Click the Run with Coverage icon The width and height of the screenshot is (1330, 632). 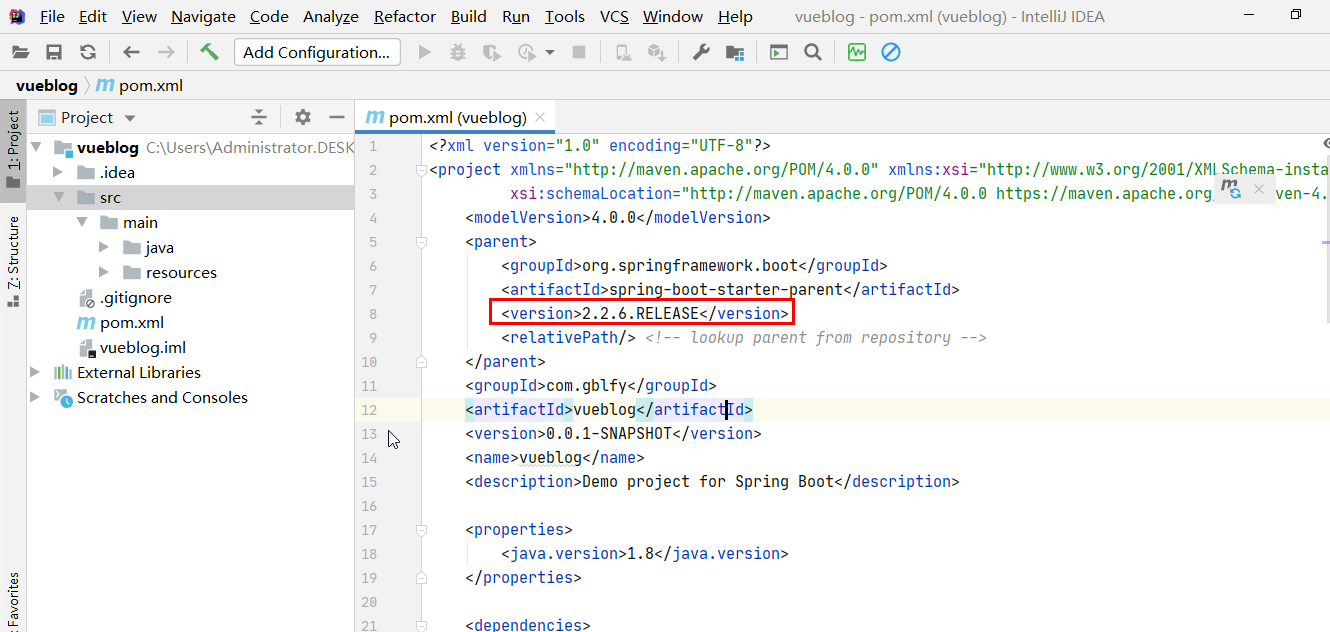[491, 52]
